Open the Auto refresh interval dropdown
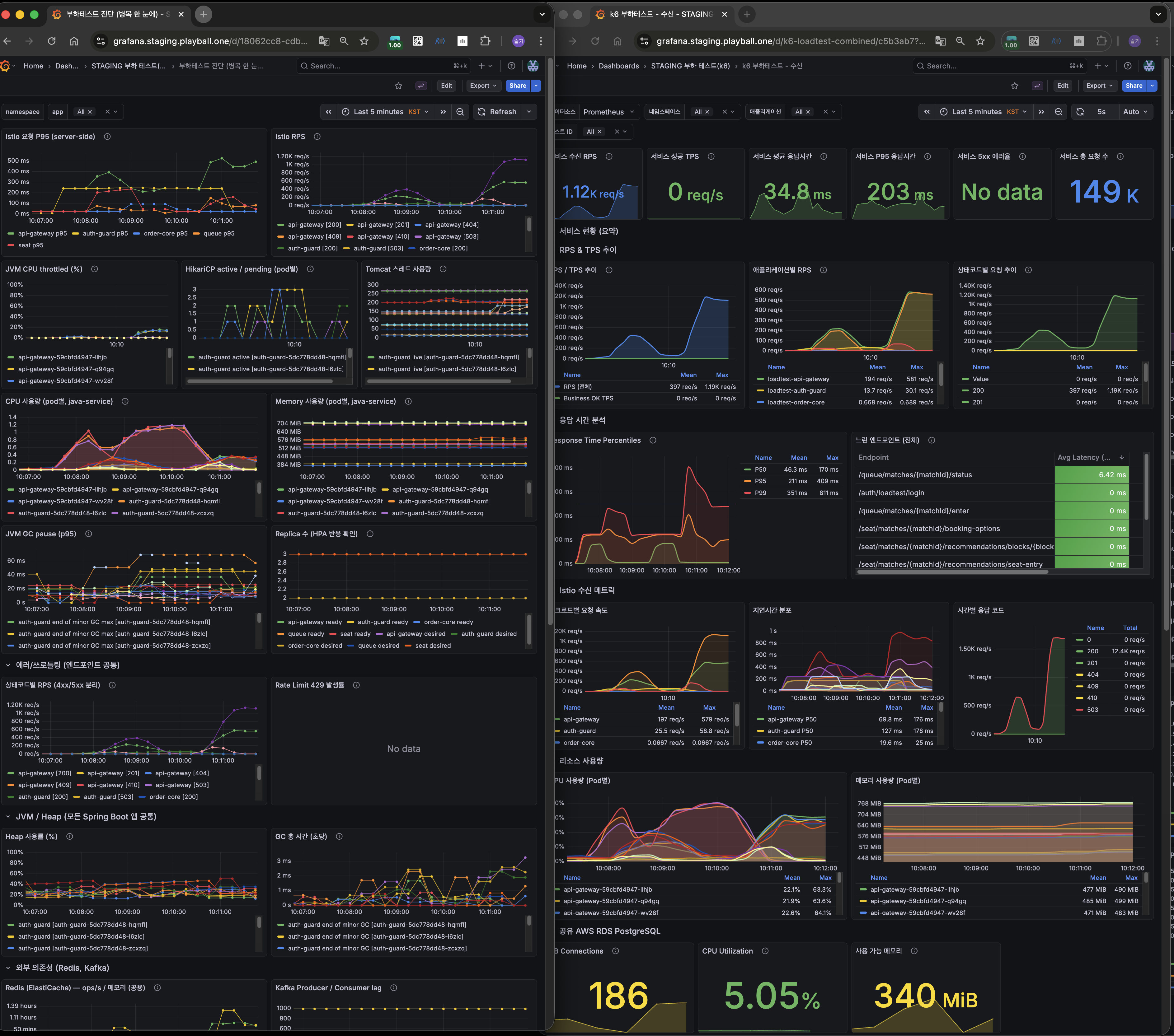Screen dimensions: 1174x1036 [x=1134, y=112]
